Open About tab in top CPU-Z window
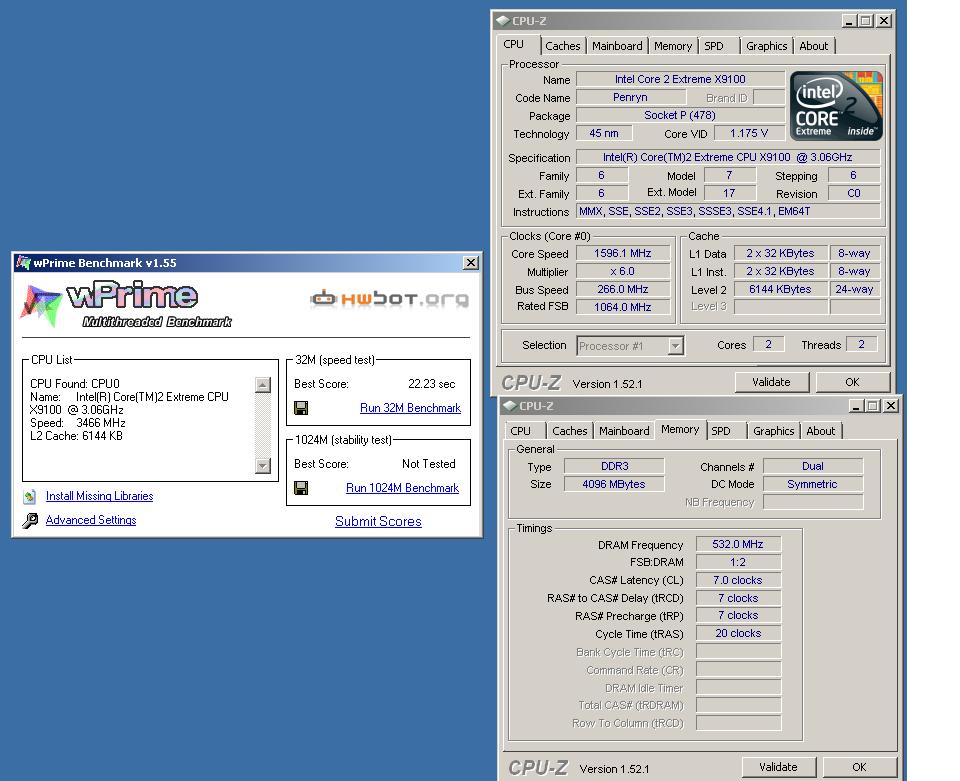This screenshot has width=960, height=781. [x=814, y=46]
